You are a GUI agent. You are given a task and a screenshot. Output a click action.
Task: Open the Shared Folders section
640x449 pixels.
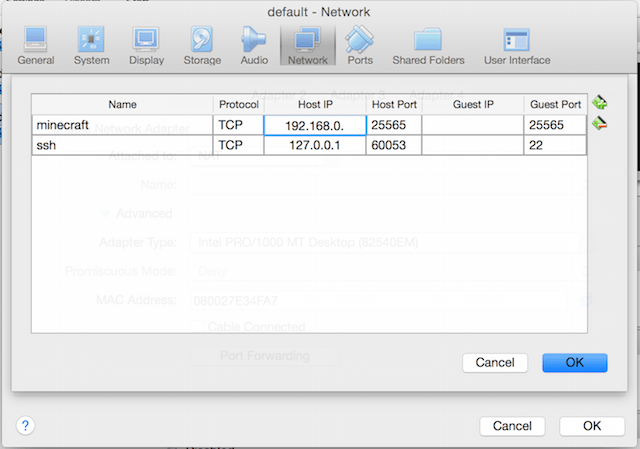(428, 46)
